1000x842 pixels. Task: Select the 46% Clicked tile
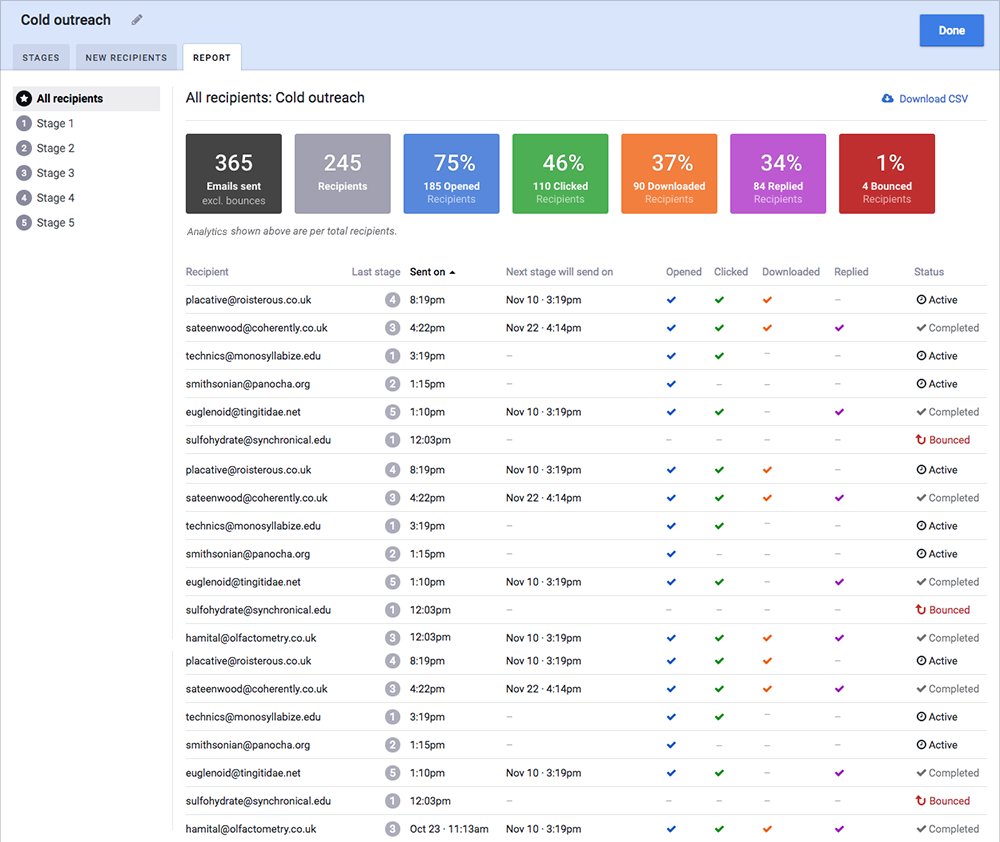click(560, 174)
